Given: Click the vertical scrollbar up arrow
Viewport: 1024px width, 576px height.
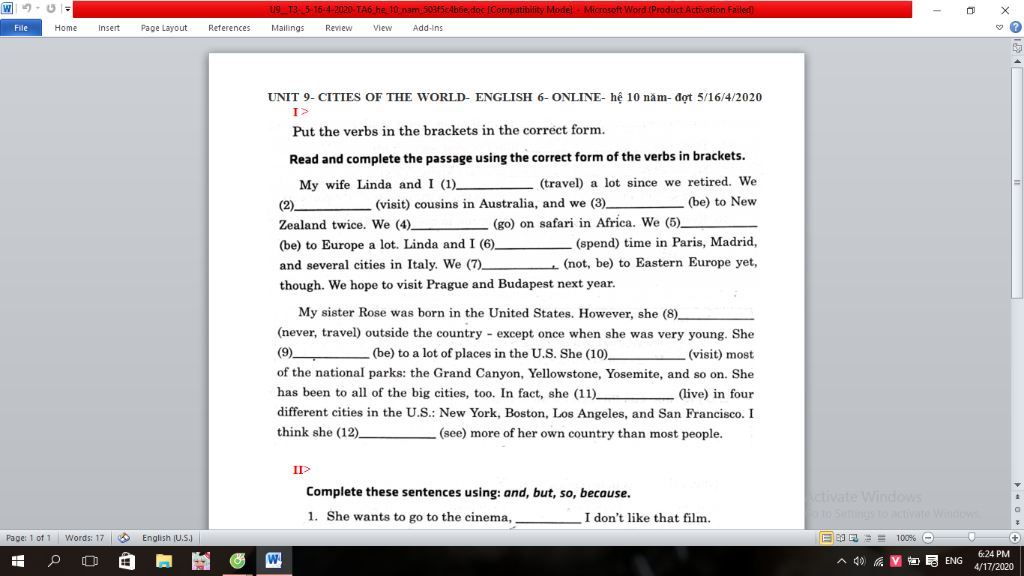Looking at the screenshot, I should pyautogui.click(x=1017, y=61).
